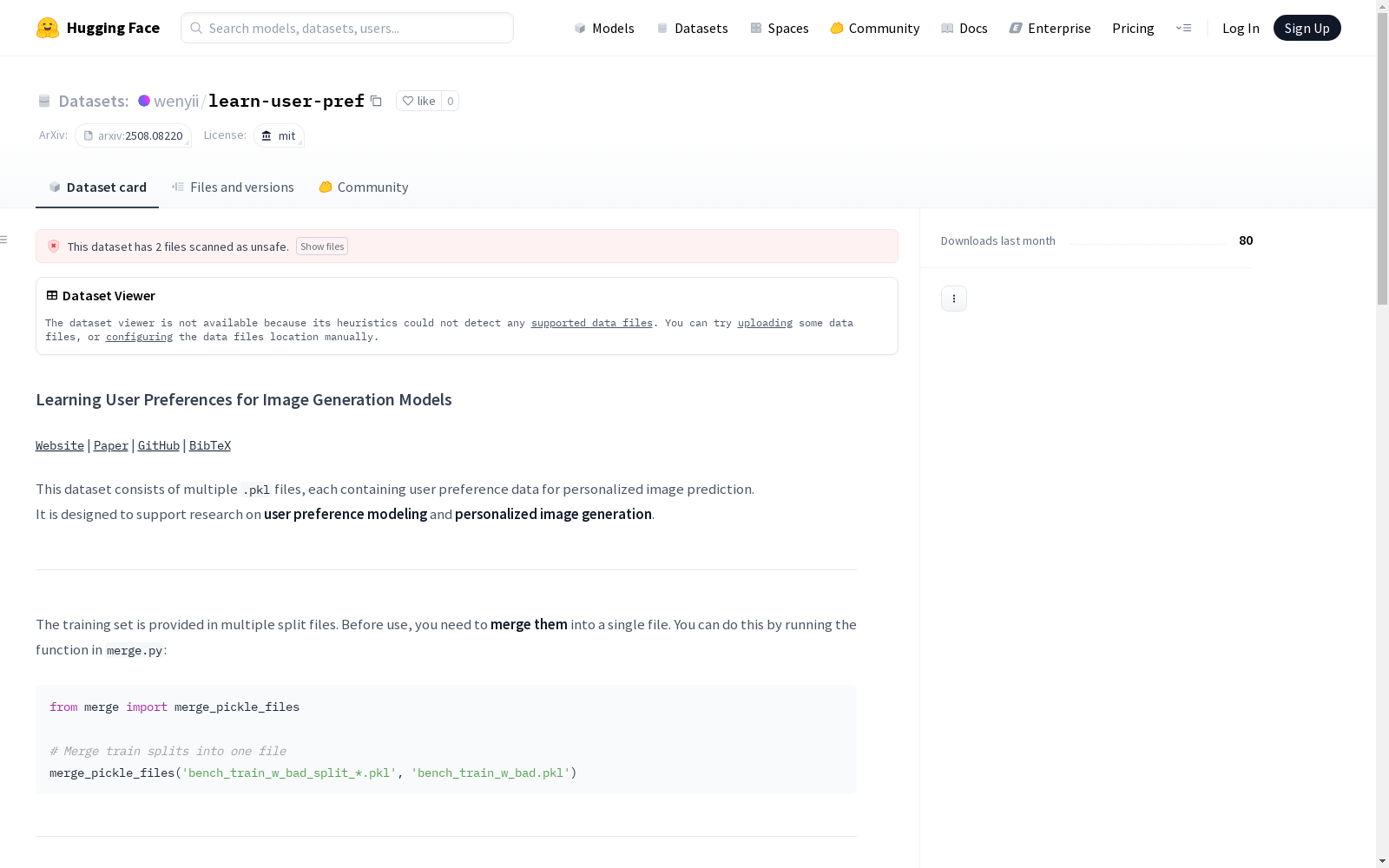Click the 'bench_train_w_bad_split_*.pkl' string in code
Viewport: 1389px width, 868px height.
289,773
